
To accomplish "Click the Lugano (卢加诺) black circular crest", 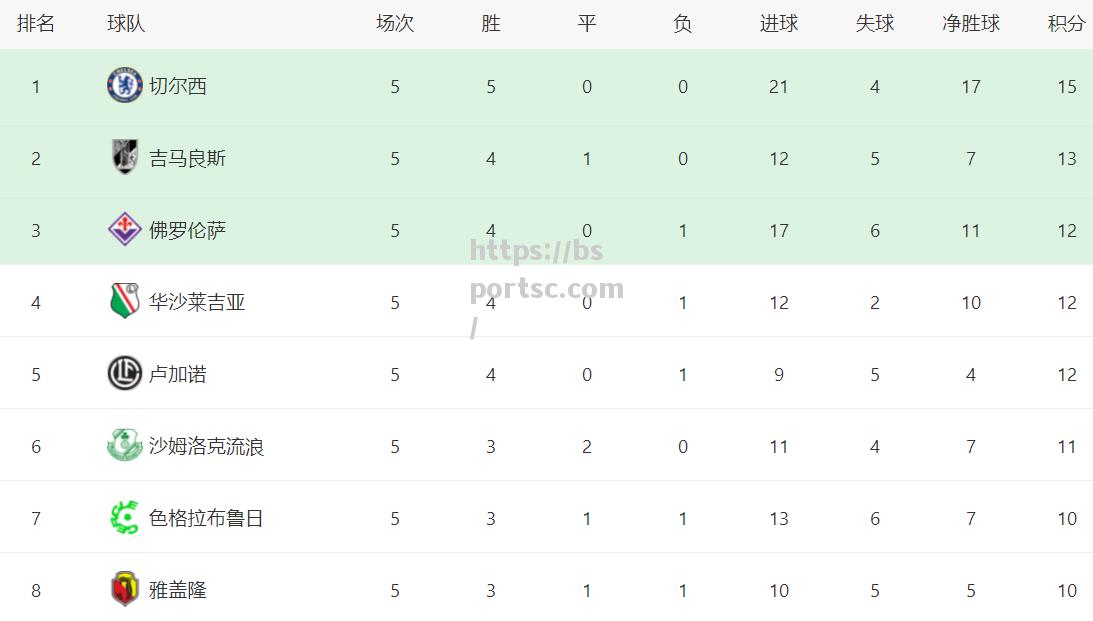I will coord(125,373).
